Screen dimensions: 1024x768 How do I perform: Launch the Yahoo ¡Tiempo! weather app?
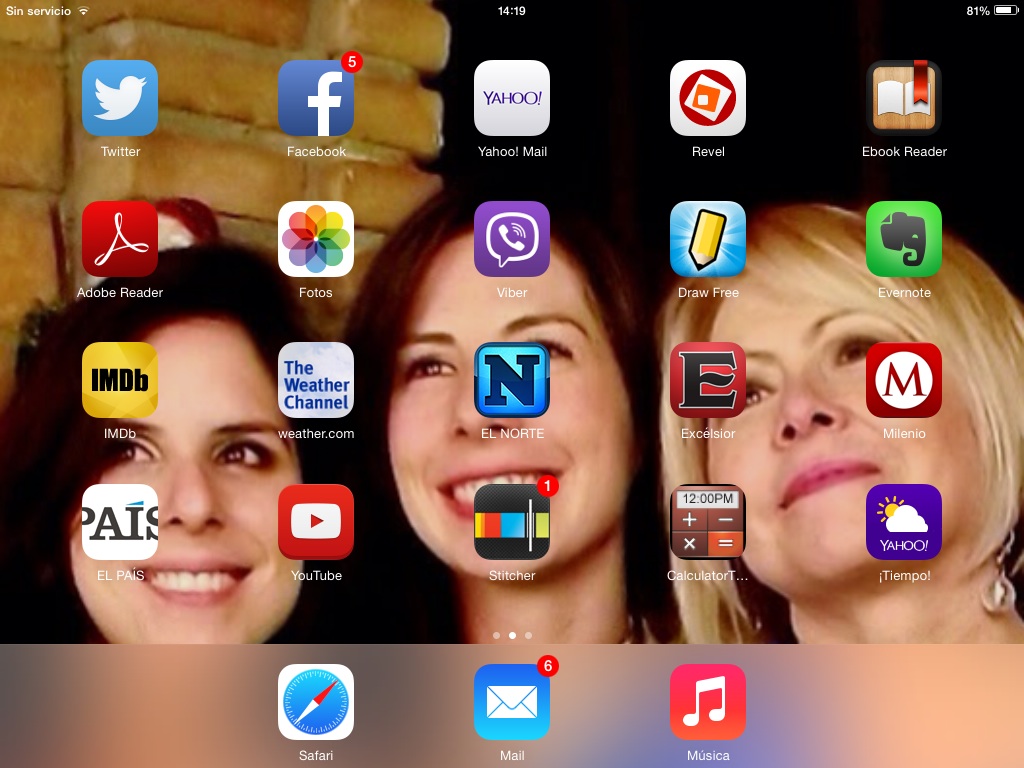(904, 522)
